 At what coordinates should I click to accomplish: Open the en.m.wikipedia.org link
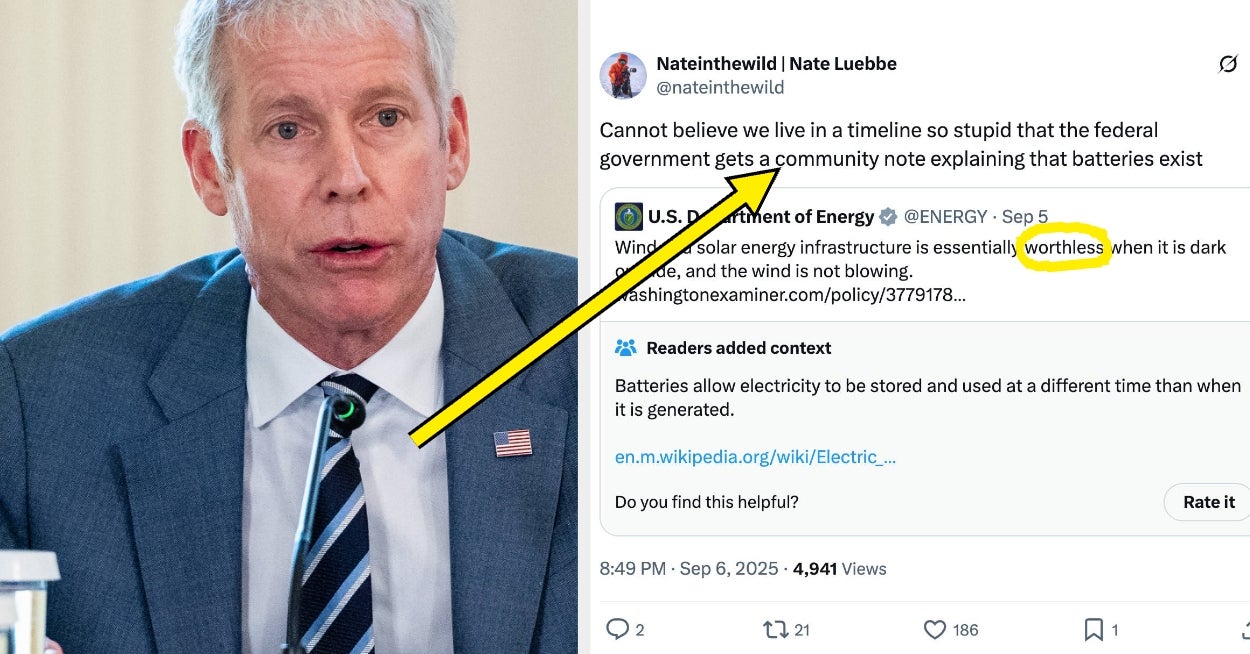pos(755,457)
